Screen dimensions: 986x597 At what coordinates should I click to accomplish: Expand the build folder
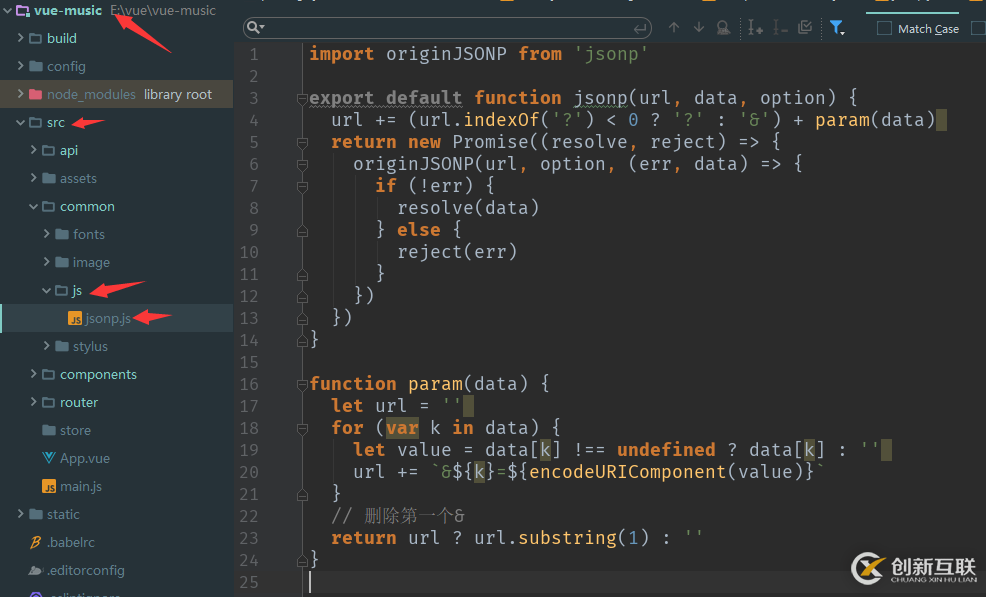[21, 38]
